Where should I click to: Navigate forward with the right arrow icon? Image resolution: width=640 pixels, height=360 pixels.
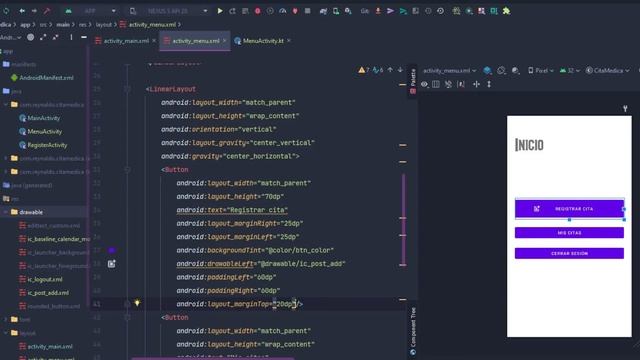[34, 11]
